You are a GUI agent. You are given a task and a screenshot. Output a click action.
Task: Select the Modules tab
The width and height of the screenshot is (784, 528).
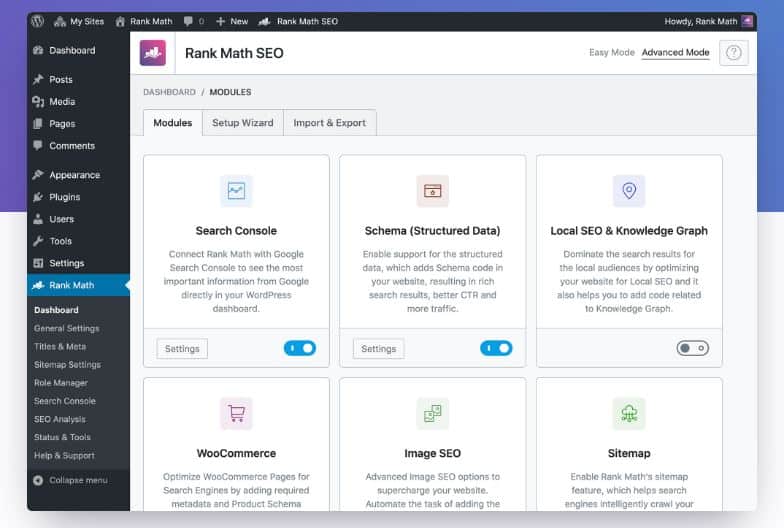point(173,123)
